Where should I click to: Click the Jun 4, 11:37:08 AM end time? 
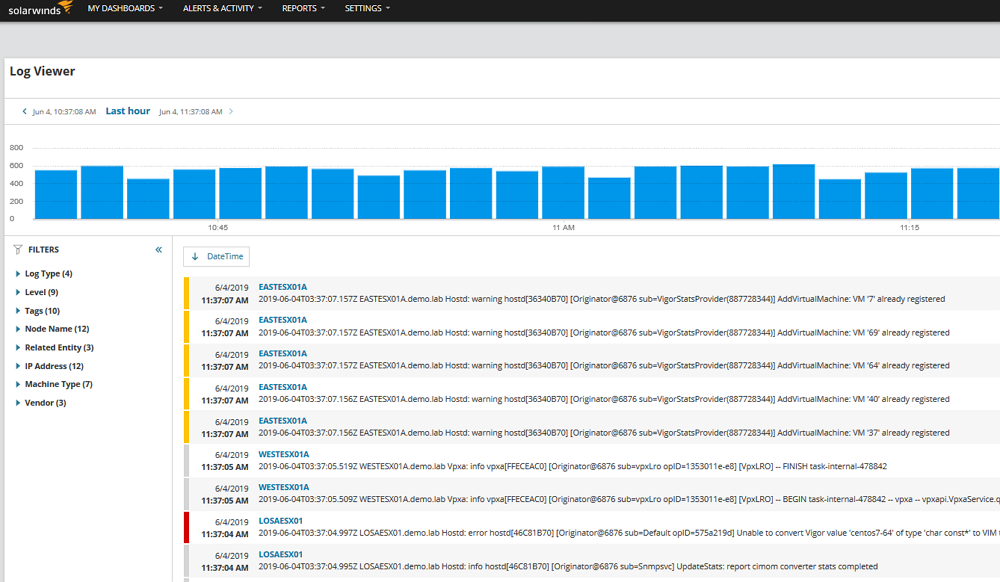click(191, 112)
